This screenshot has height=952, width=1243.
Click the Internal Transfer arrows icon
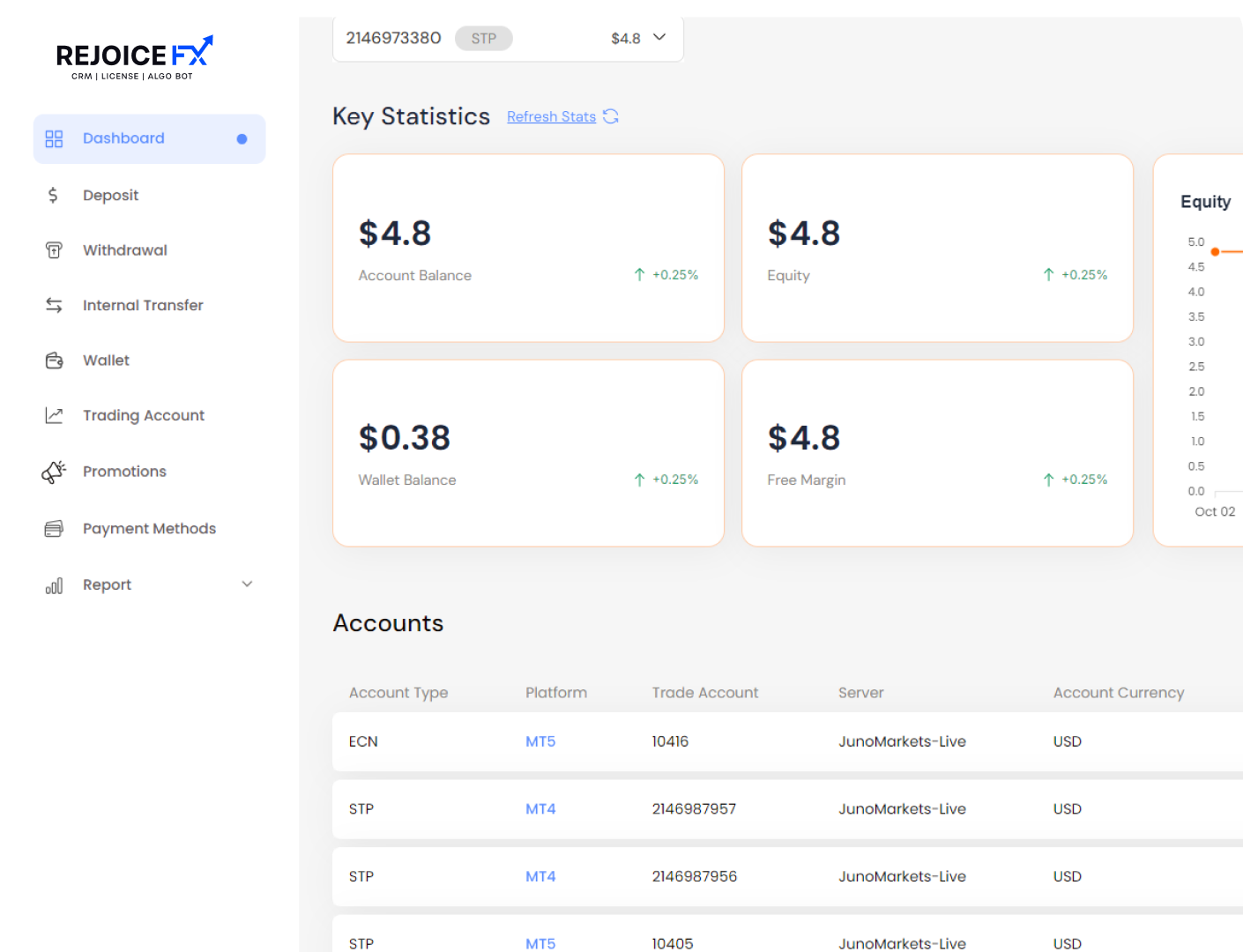(x=54, y=305)
